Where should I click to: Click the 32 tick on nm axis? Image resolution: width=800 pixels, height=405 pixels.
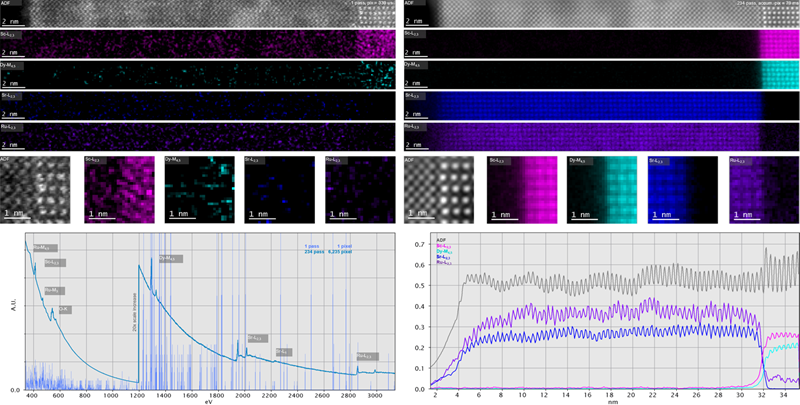pyautogui.click(x=763, y=395)
